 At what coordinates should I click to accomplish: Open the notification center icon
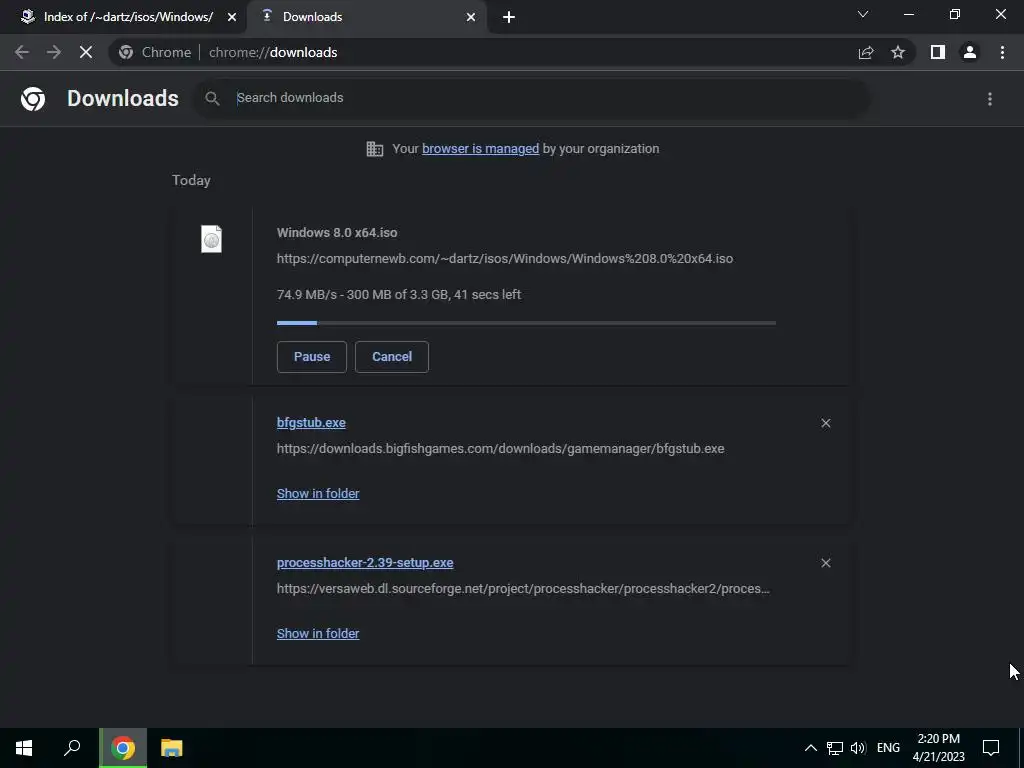[991, 748]
